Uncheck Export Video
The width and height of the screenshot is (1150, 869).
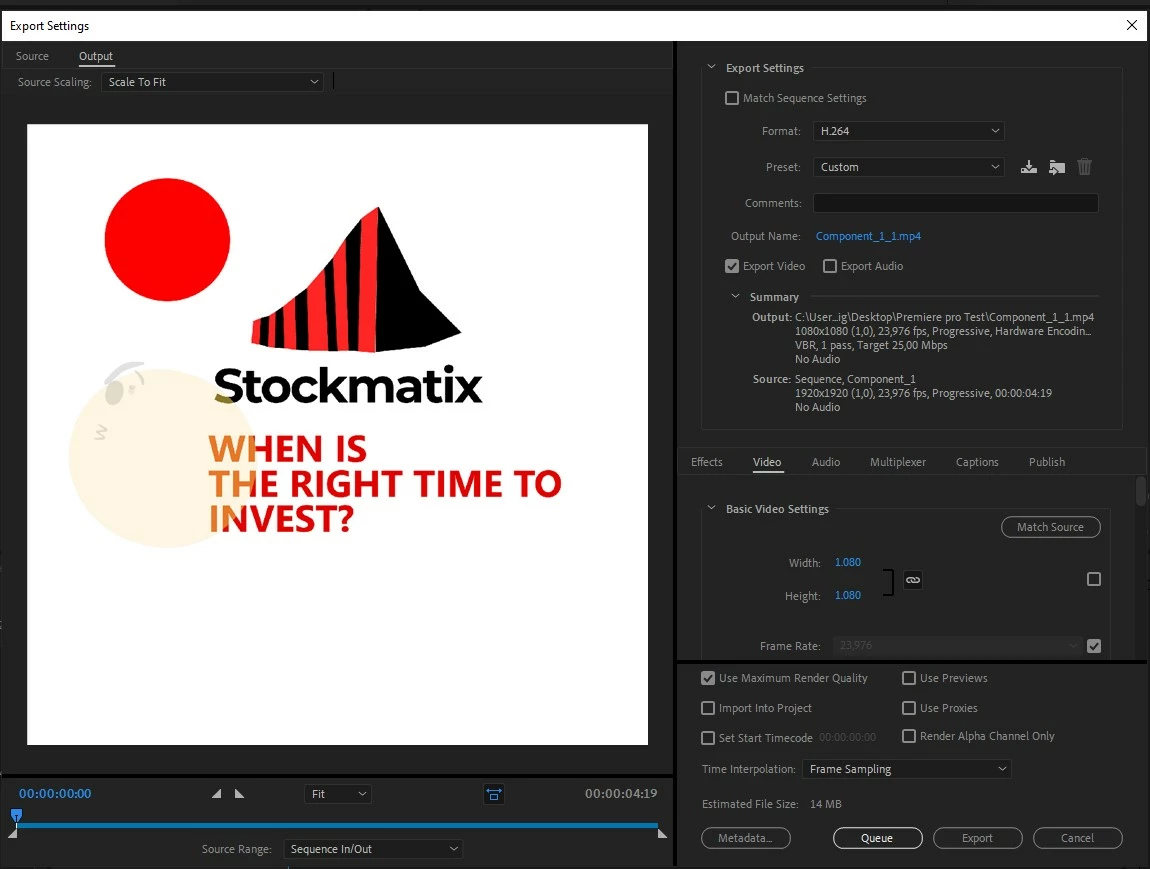point(732,266)
